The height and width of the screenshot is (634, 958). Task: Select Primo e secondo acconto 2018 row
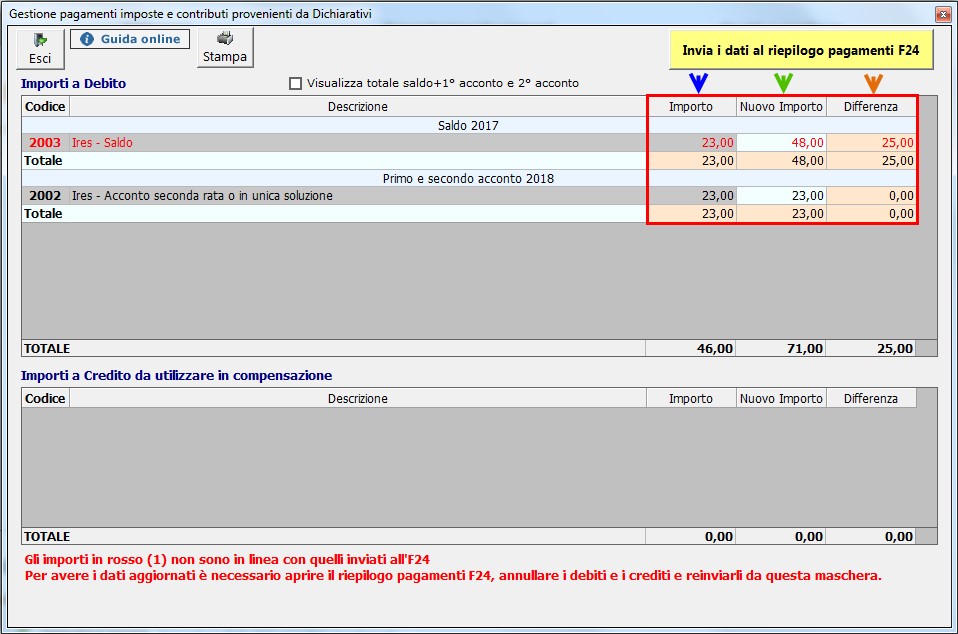(469, 178)
